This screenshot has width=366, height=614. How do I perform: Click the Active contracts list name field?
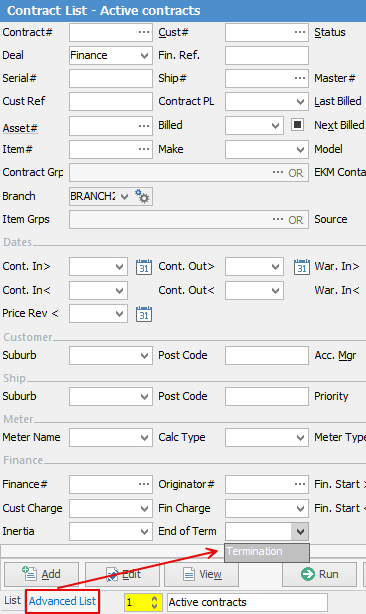247,602
